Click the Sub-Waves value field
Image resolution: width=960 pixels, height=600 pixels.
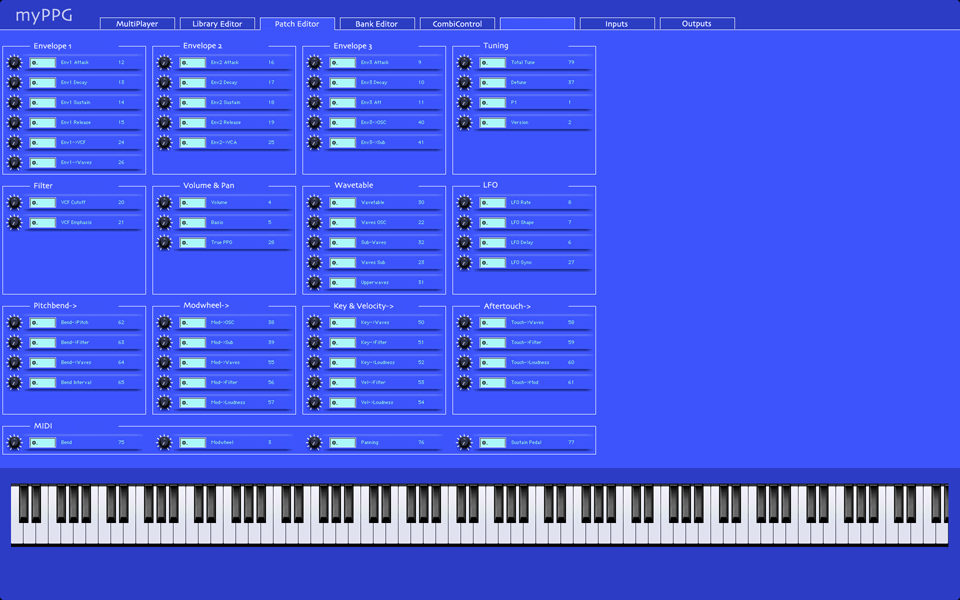pyautogui.click(x=343, y=243)
